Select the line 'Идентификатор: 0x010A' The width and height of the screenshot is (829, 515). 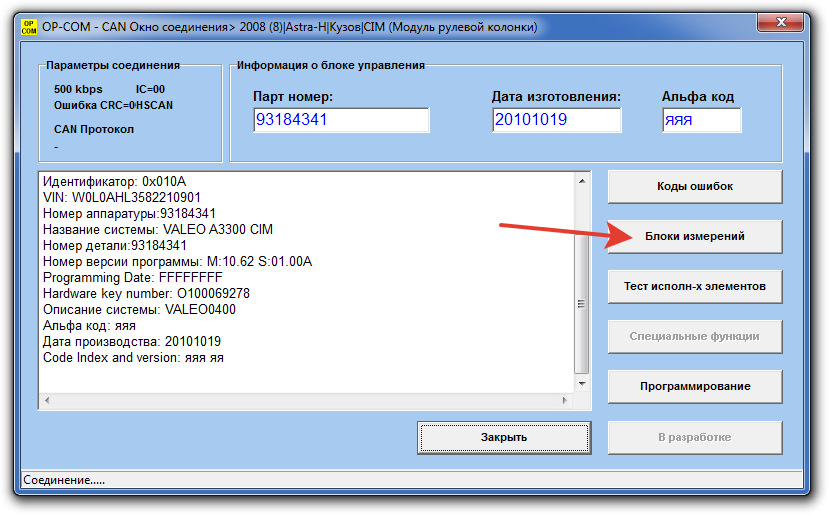click(114, 181)
